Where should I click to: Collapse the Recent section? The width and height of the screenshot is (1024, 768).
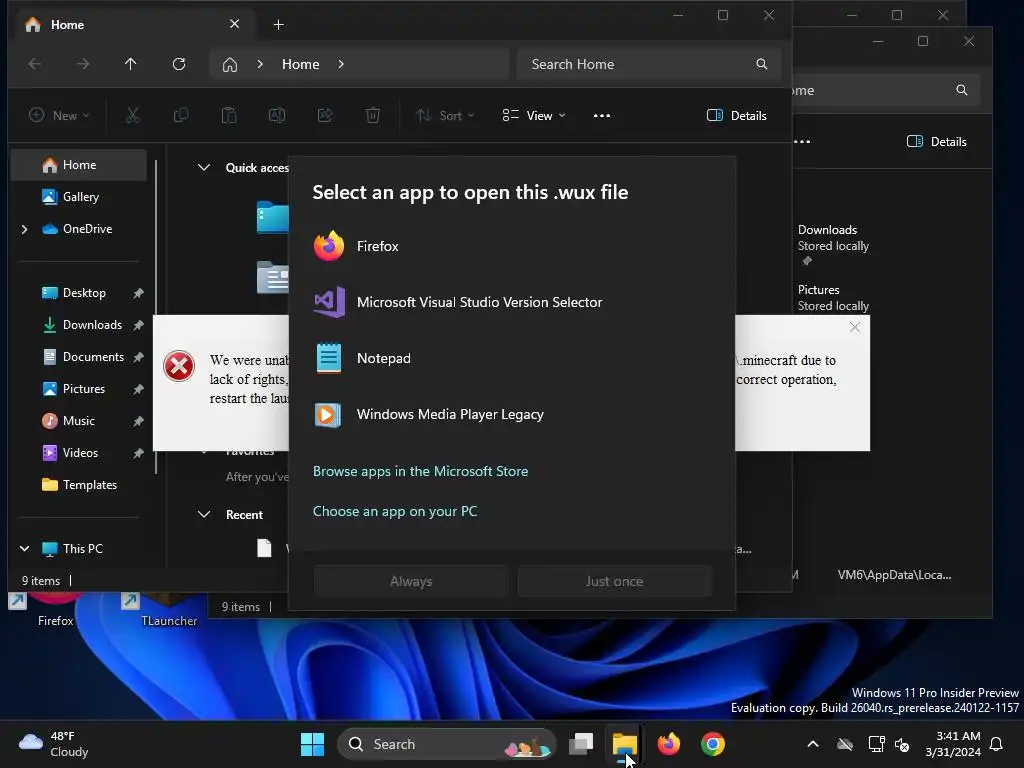pyautogui.click(x=204, y=515)
